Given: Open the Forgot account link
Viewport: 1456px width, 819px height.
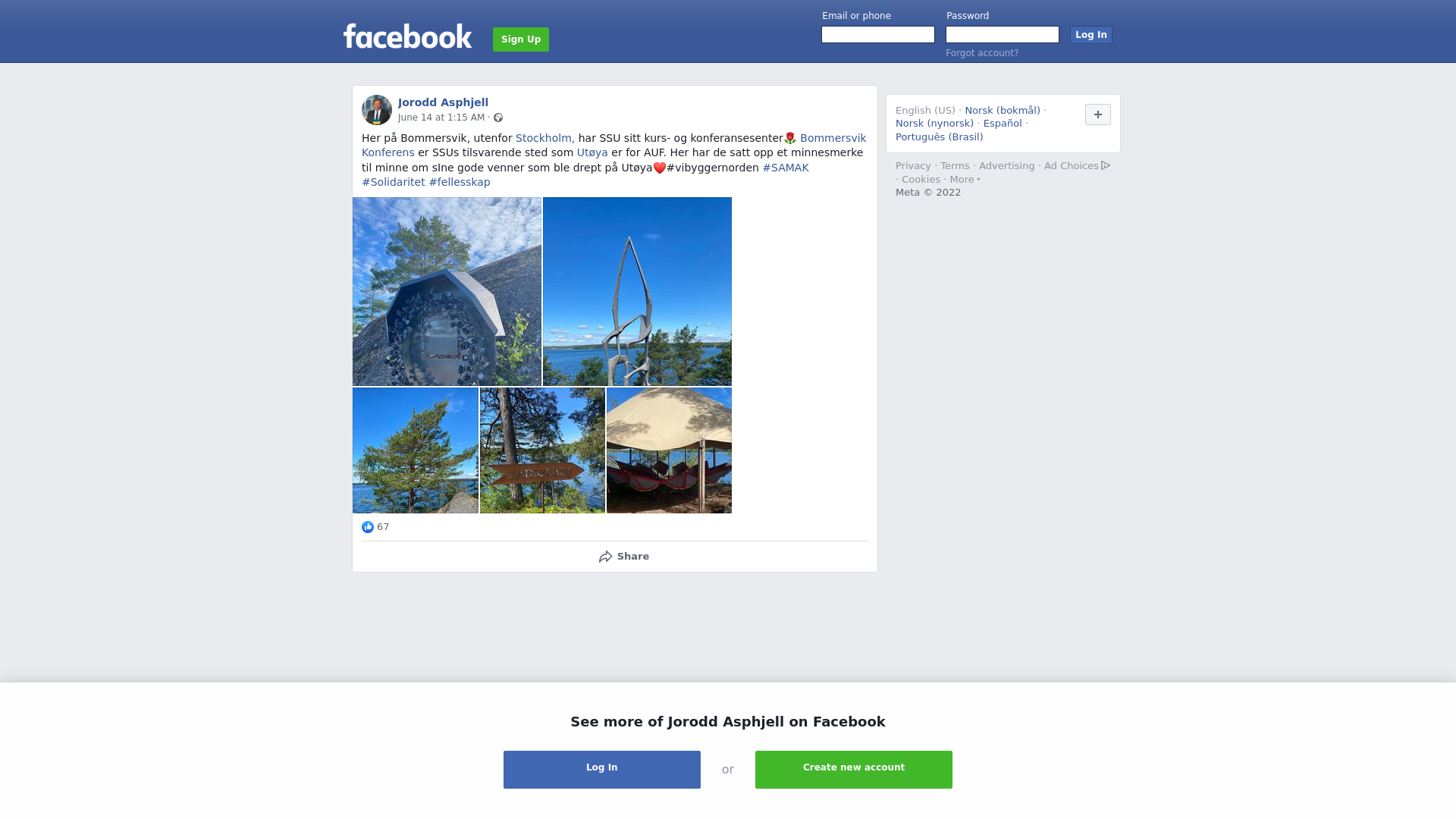Looking at the screenshot, I should coord(982,53).
